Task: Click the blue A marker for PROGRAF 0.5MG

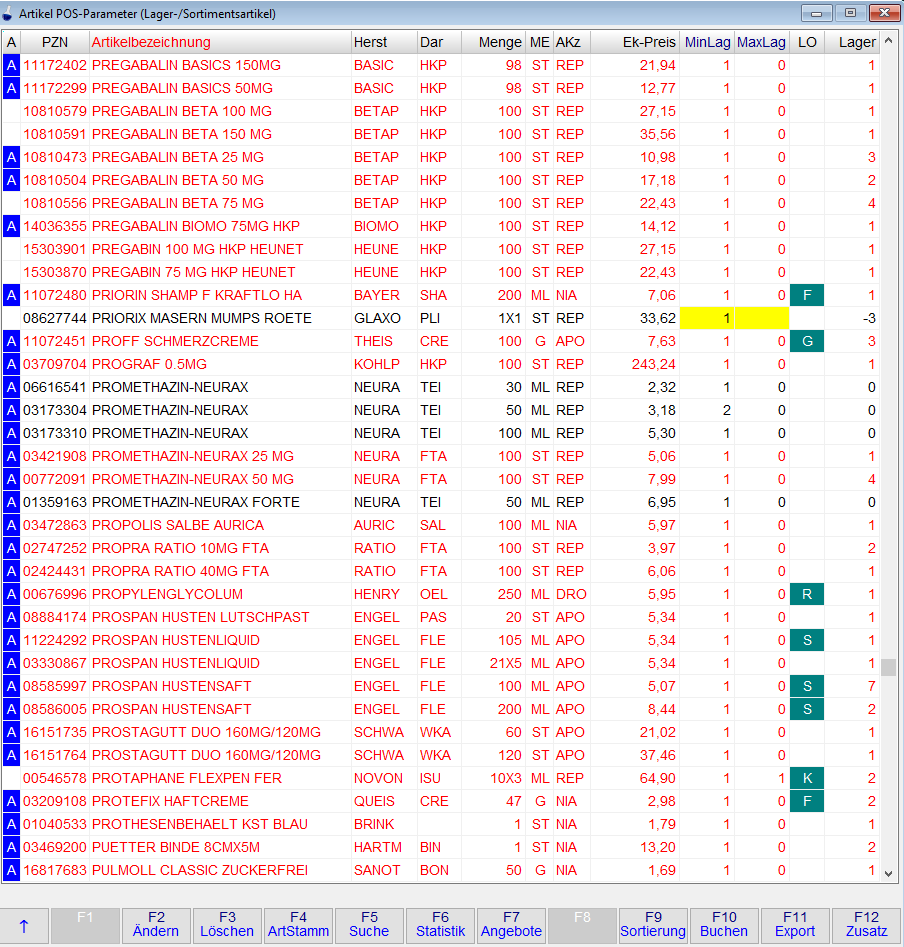Action: coord(12,364)
